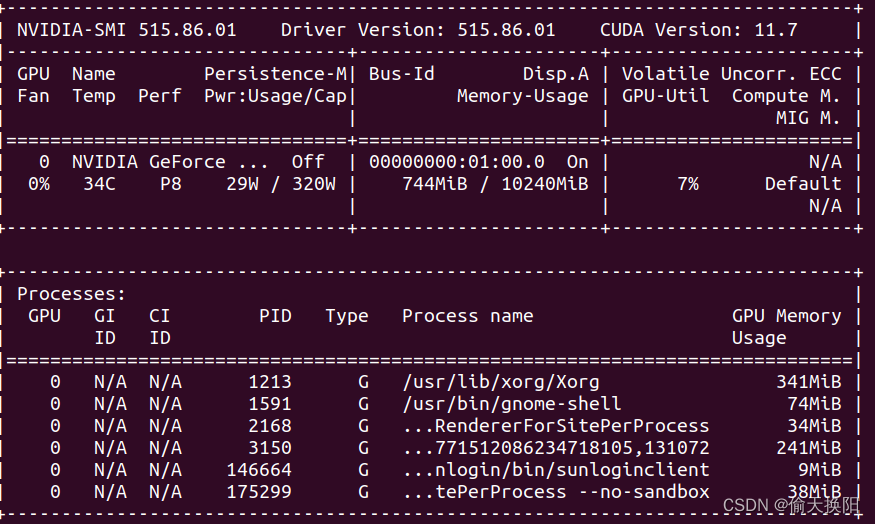Select the ...7715120862347181​05,131072 process name
This screenshot has width=875, height=524.
556,448
